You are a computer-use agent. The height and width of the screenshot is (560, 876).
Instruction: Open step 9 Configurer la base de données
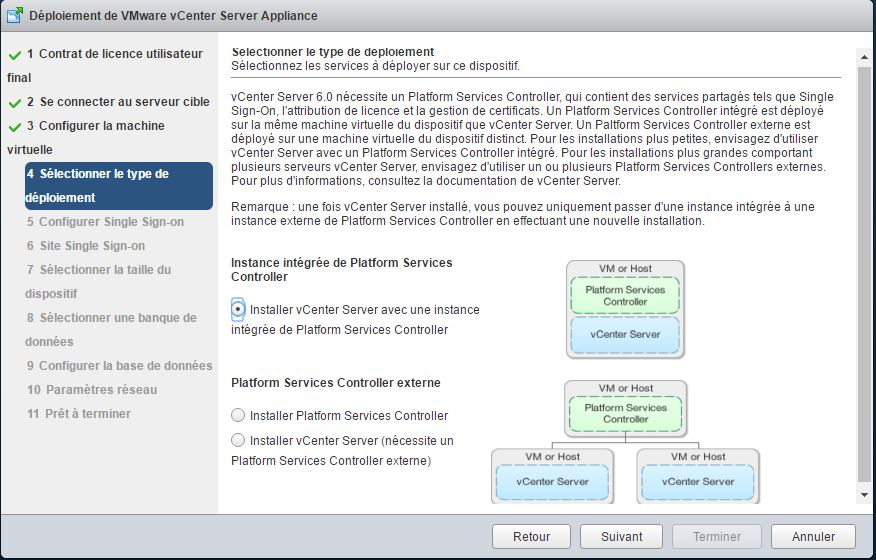[x=120, y=366]
